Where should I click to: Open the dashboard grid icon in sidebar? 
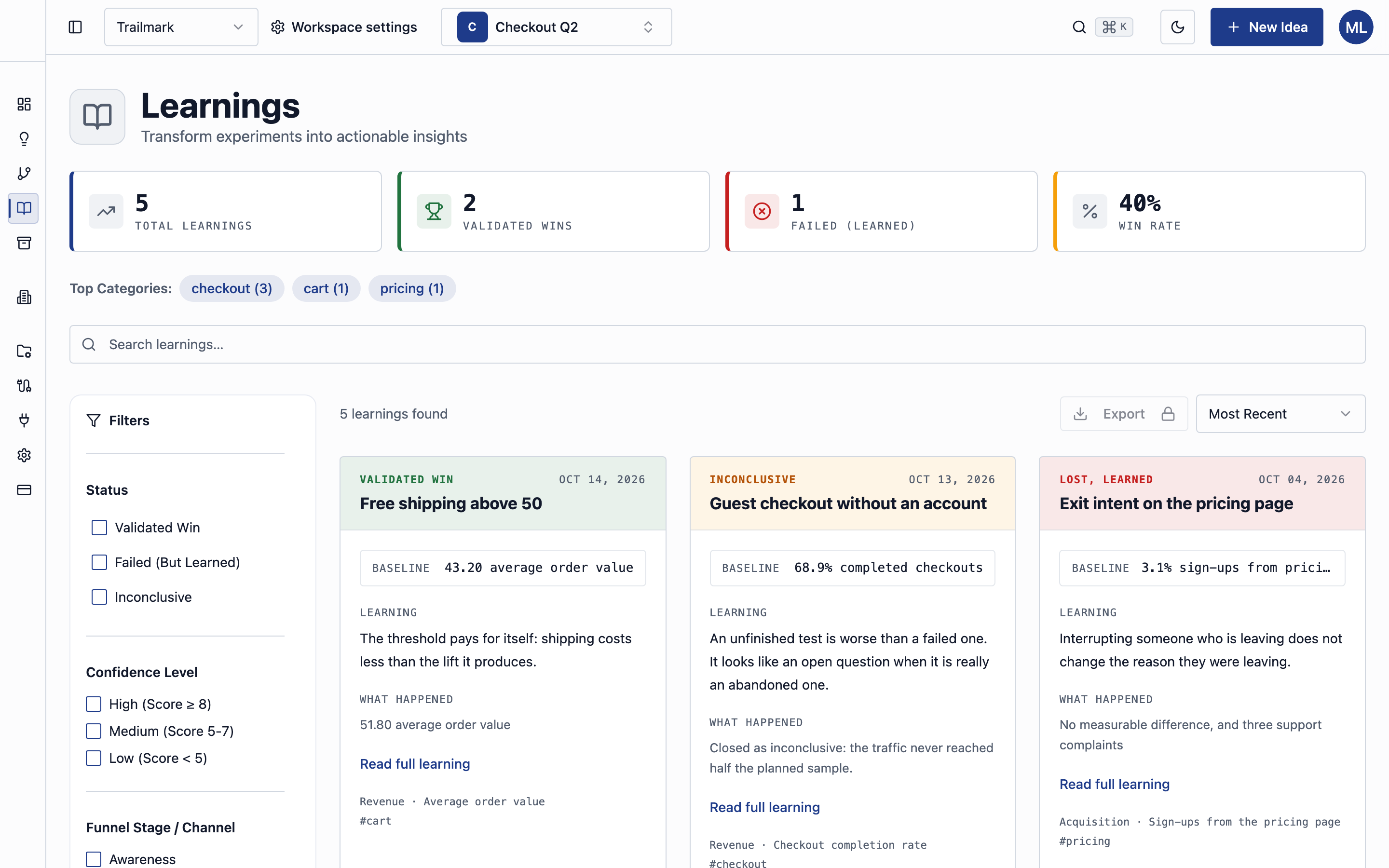pos(24,104)
